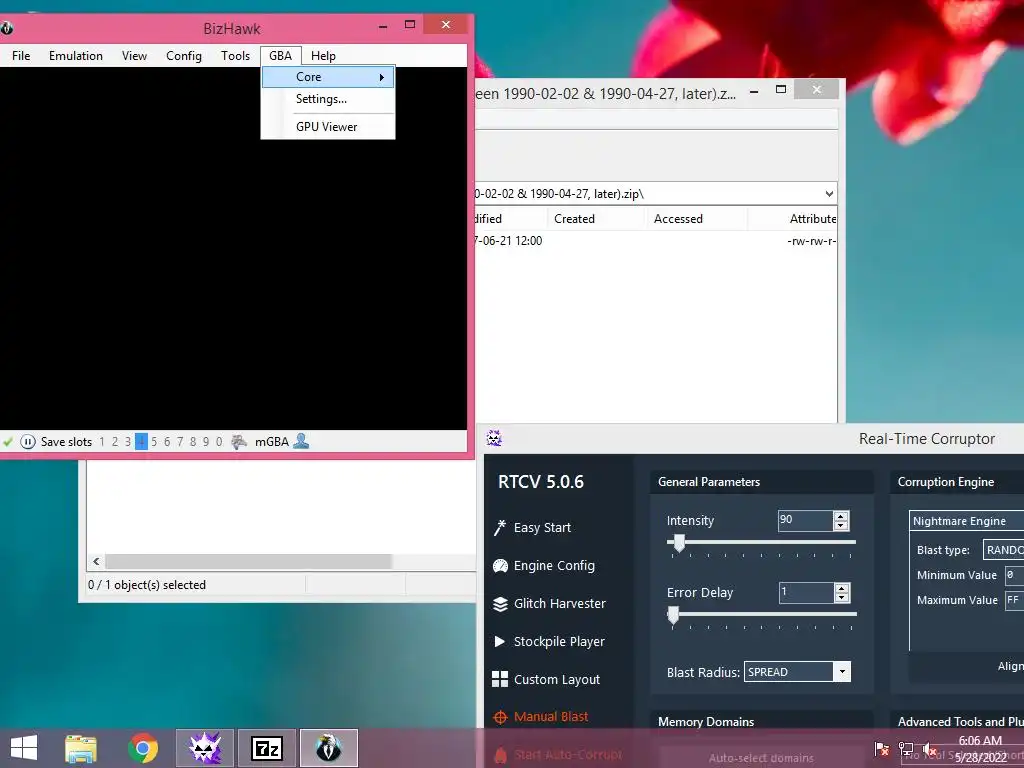The image size is (1024, 768).
Task: Adjust the Error Delay slider handle
Action: click(x=673, y=615)
